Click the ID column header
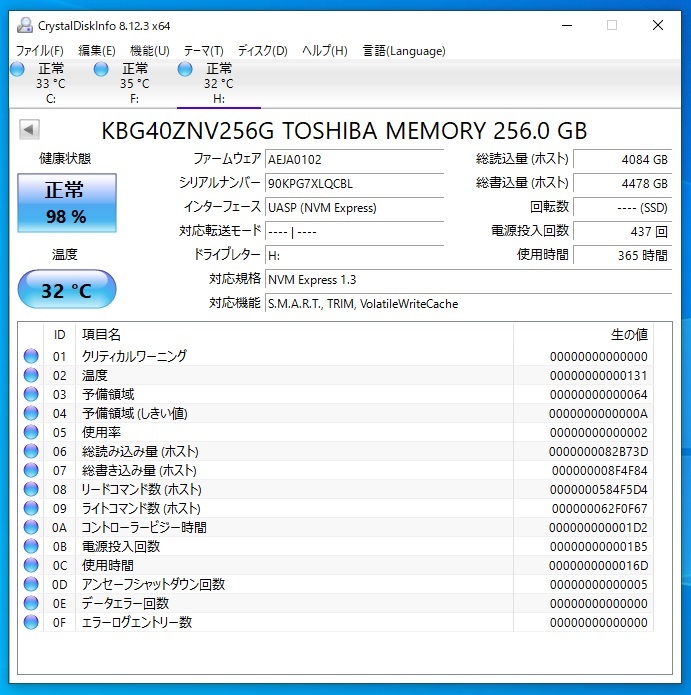Screen dimensions: 691x695 59,334
